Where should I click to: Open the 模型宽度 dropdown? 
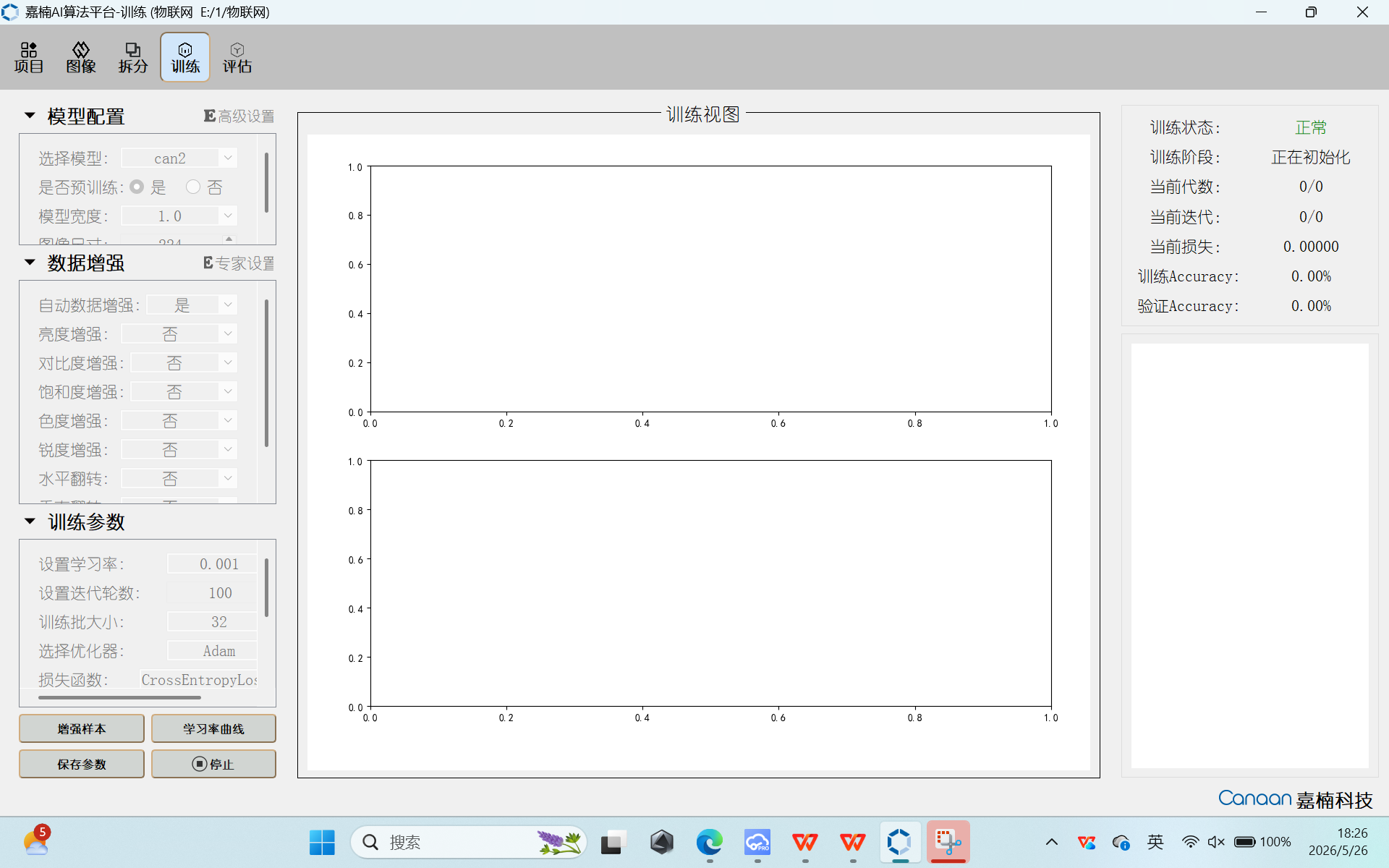[x=179, y=216]
